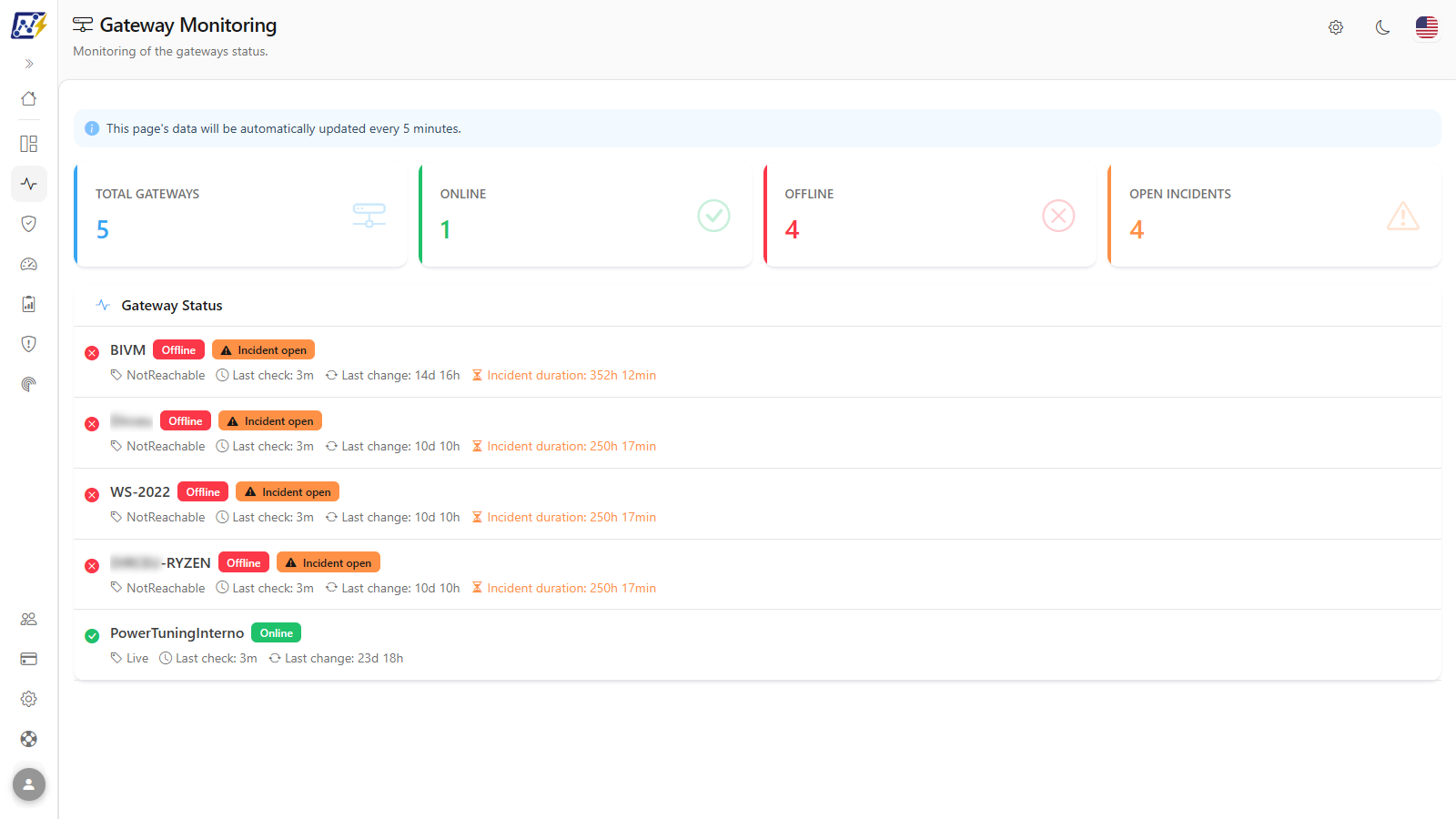Open the users group sidebar icon

(x=29, y=619)
